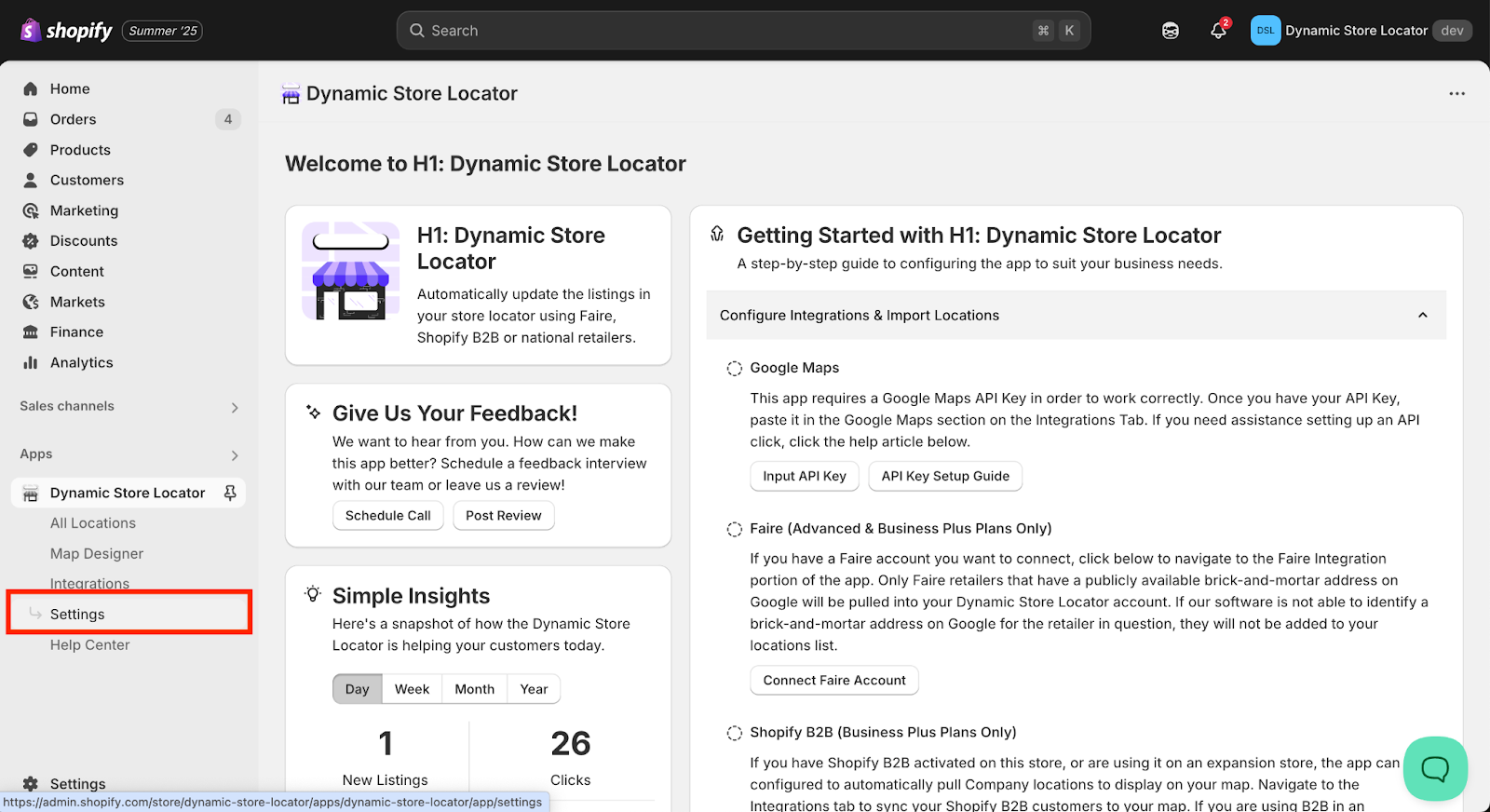This screenshot has width=1490, height=812.
Task: Click the DSL store avatar
Action: tap(1266, 31)
